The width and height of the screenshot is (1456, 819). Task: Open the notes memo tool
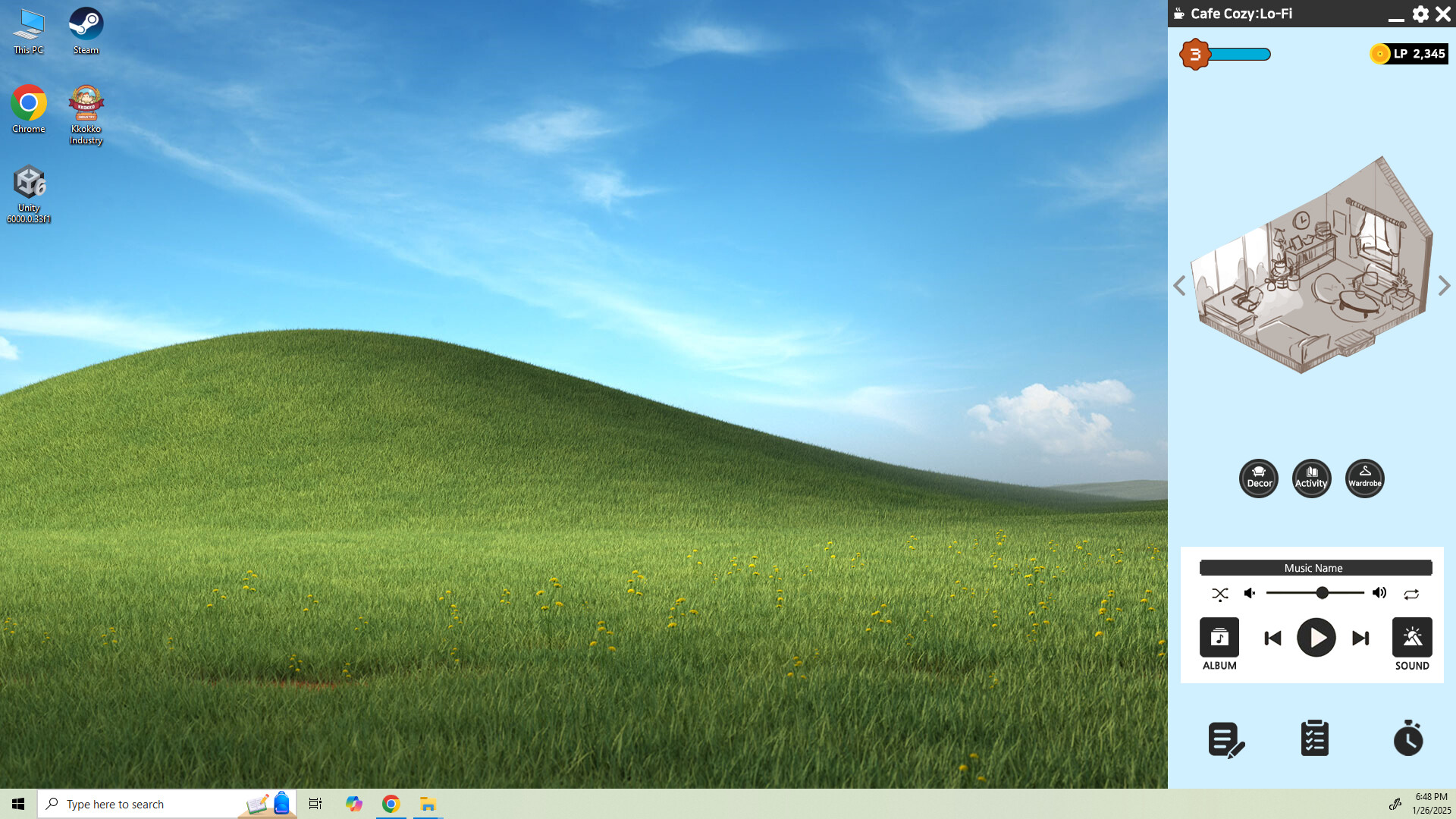[1226, 739]
